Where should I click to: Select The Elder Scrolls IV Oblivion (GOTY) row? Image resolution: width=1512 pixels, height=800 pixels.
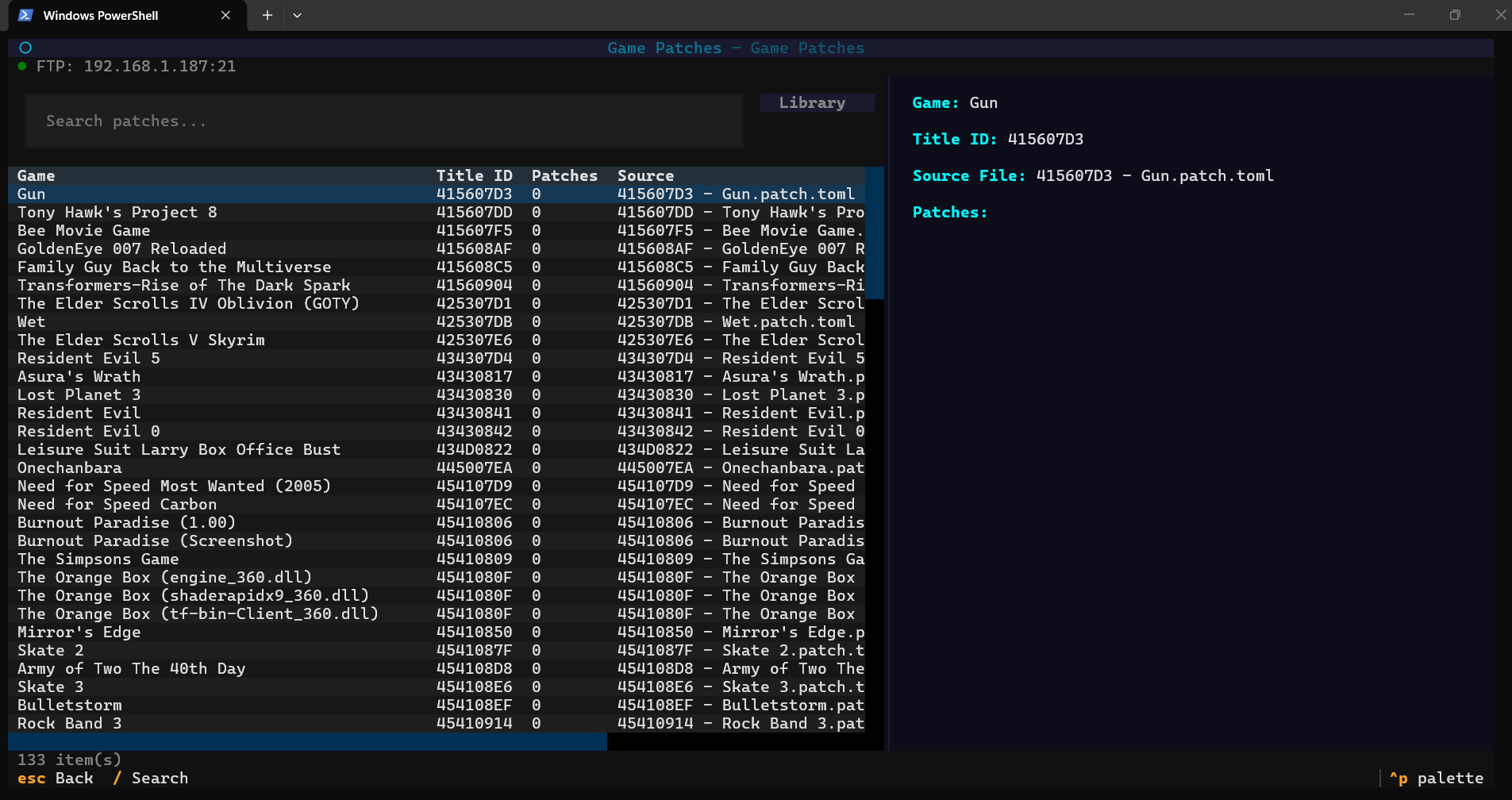437,303
